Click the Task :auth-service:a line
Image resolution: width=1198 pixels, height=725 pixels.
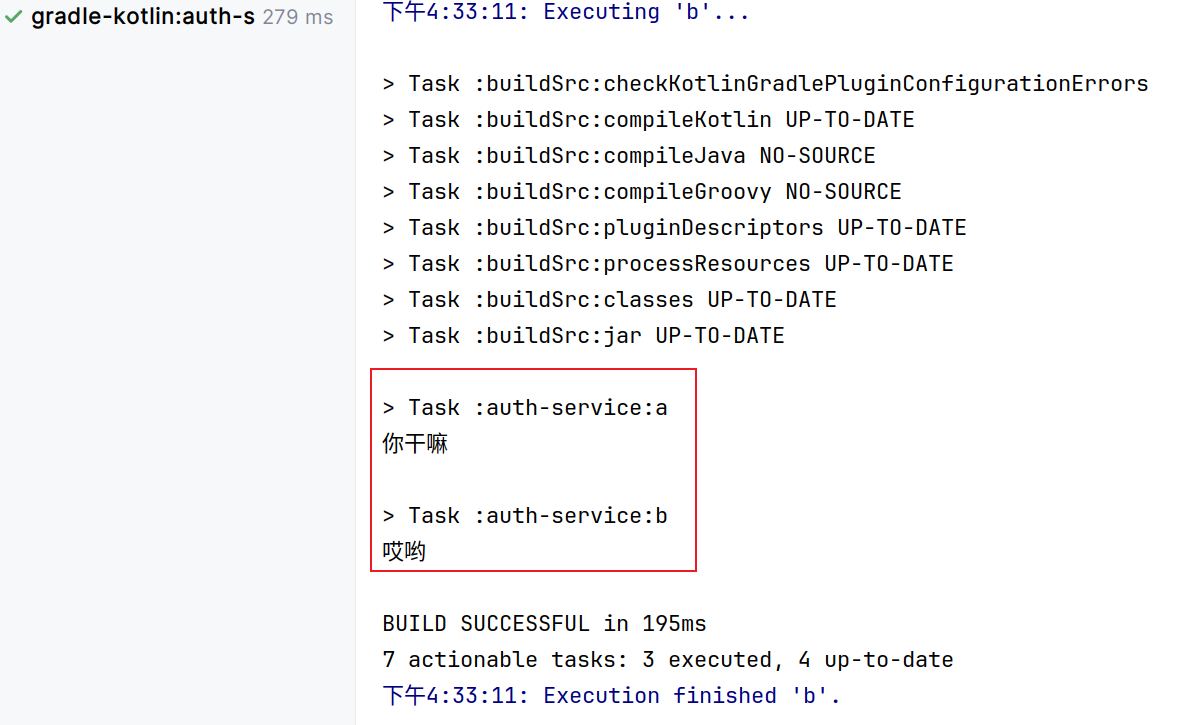pos(525,408)
